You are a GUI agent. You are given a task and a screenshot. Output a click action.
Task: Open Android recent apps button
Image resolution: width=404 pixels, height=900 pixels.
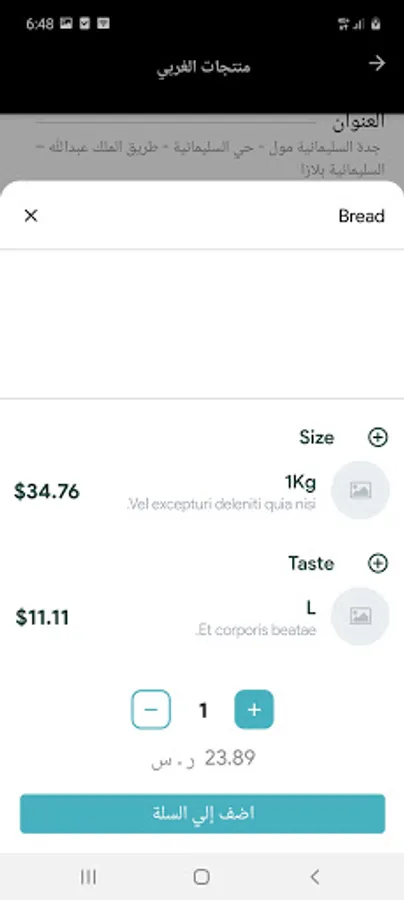pos(88,876)
